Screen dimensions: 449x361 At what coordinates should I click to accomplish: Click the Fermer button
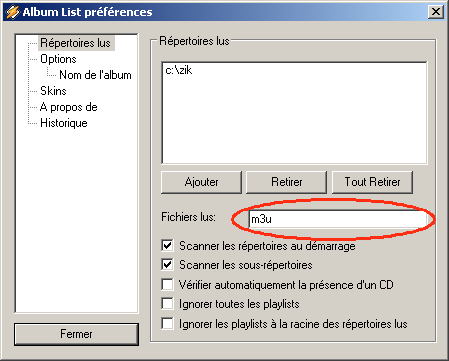[x=76, y=334]
